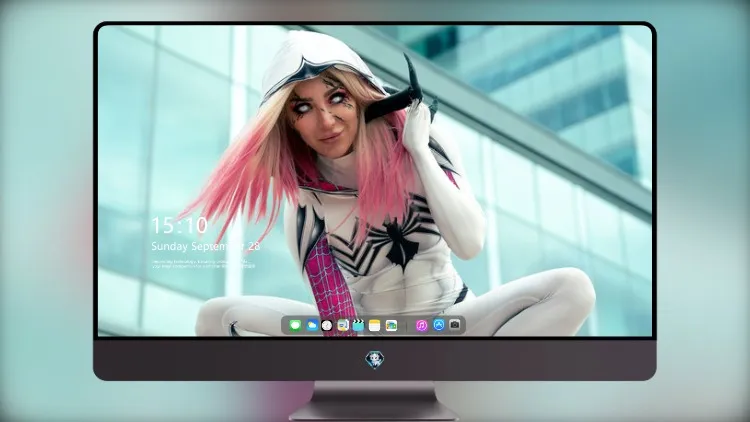Open the yellow Notes app in dock

[x=375, y=325]
